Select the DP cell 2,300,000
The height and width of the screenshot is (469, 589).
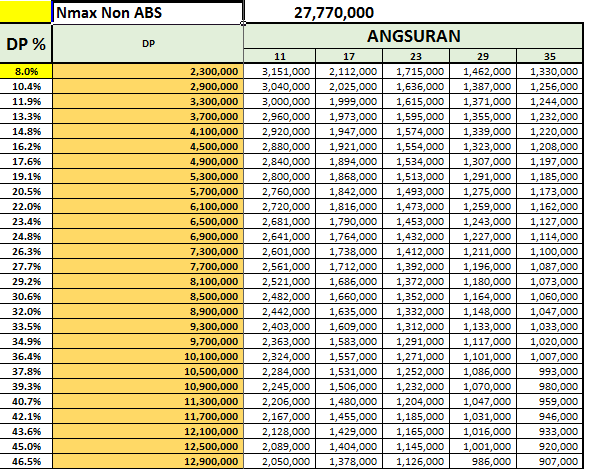click(148, 71)
